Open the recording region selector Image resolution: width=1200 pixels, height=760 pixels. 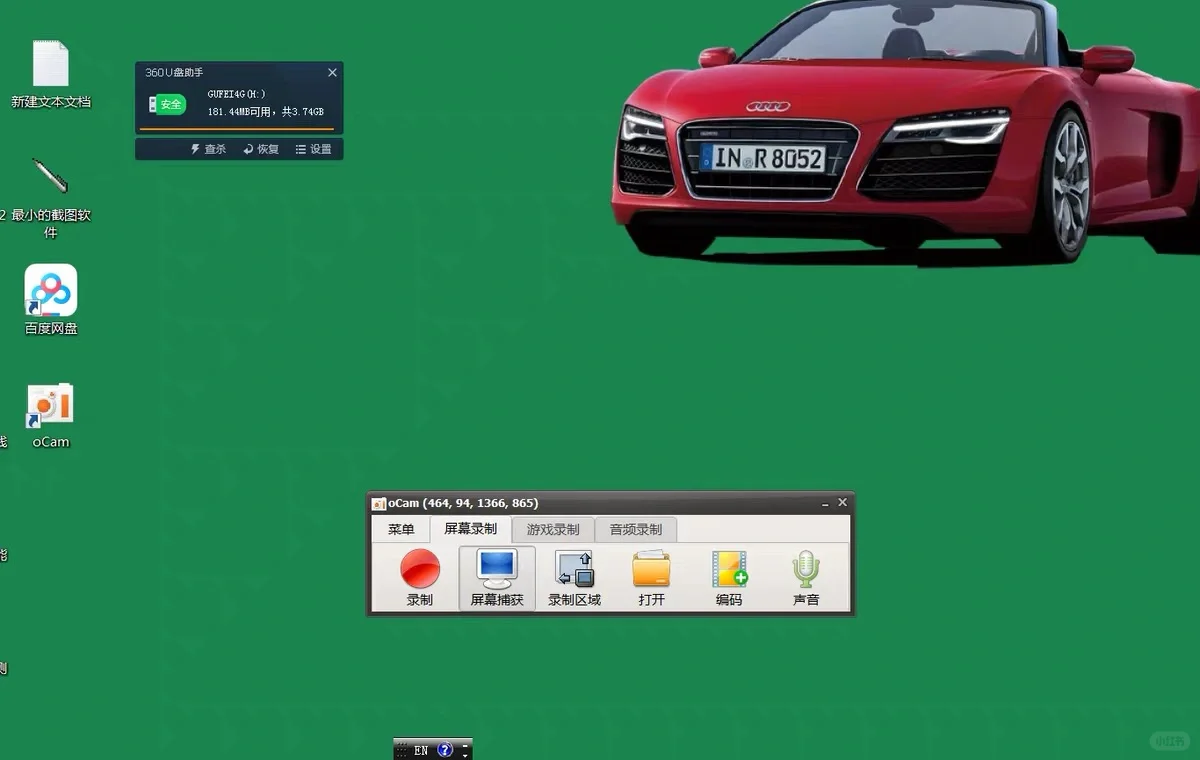click(575, 578)
